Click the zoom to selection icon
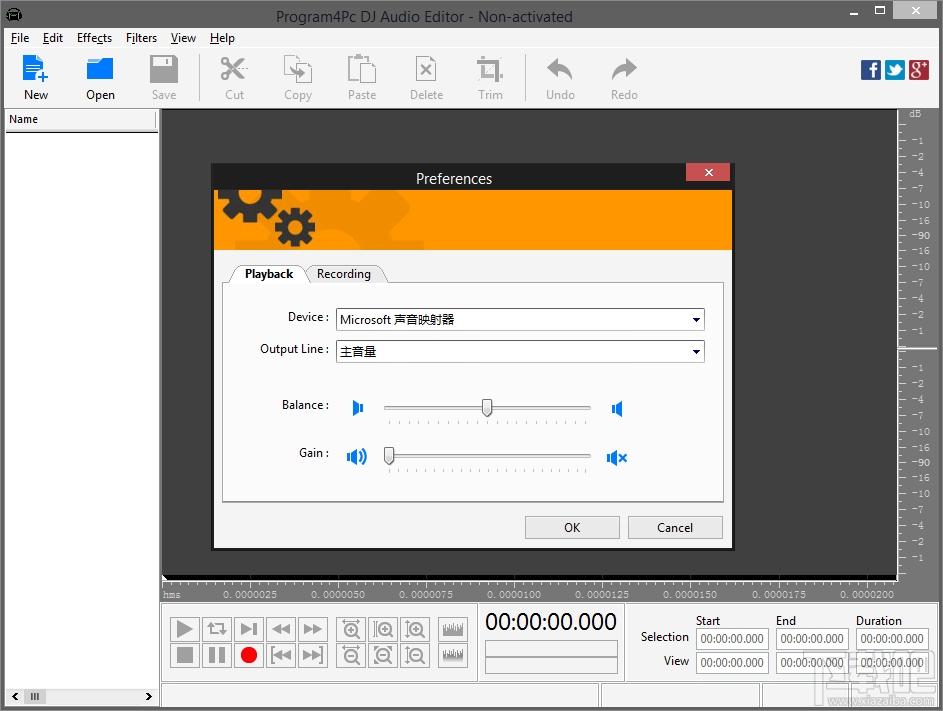 click(x=383, y=629)
